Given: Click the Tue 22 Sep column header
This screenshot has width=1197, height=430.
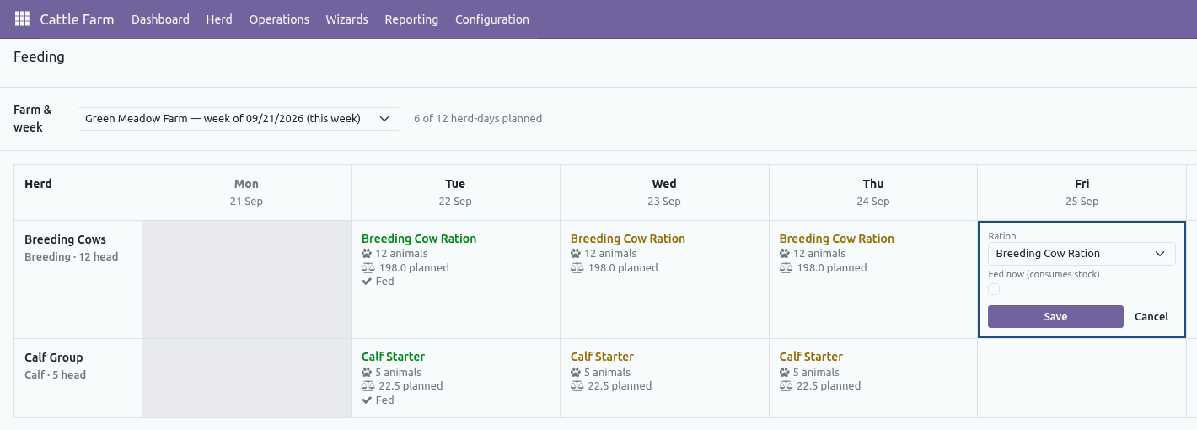Looking at the screenshot, I should tap(455, 192).
